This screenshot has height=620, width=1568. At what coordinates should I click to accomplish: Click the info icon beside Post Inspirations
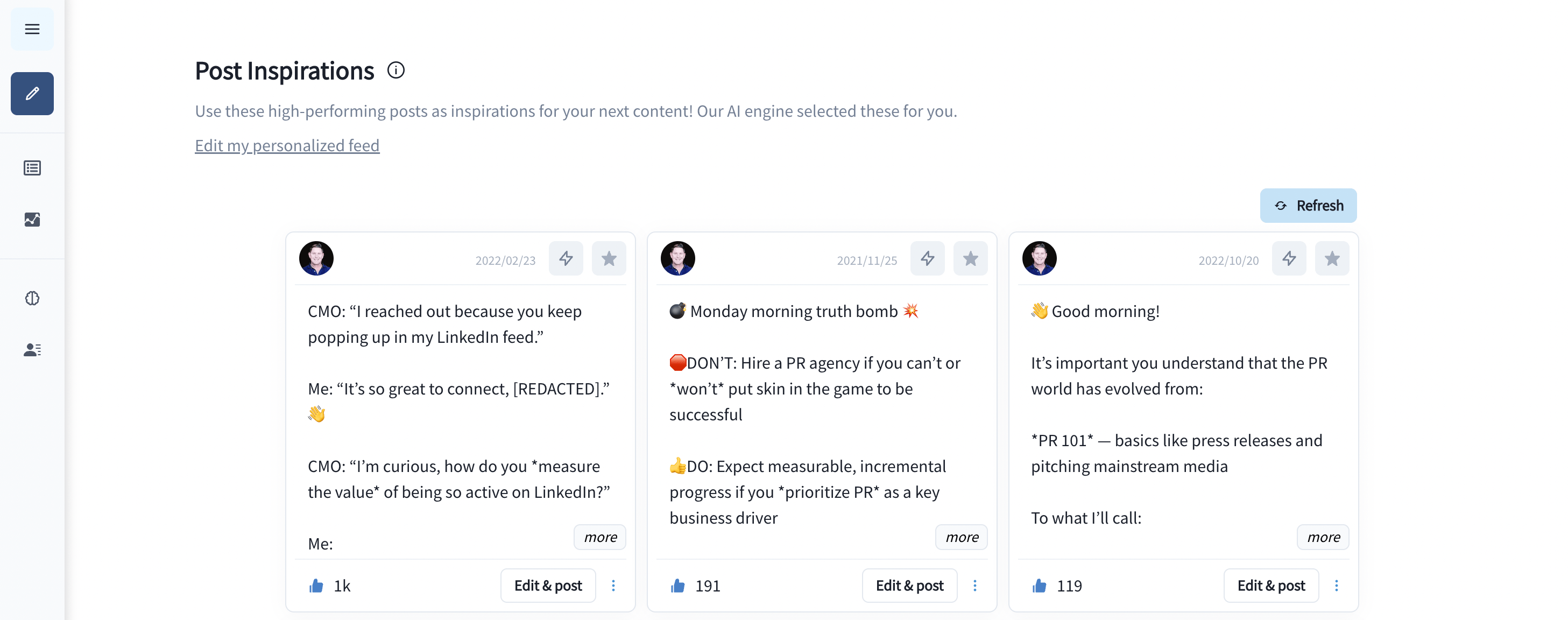tap(395, 71)
